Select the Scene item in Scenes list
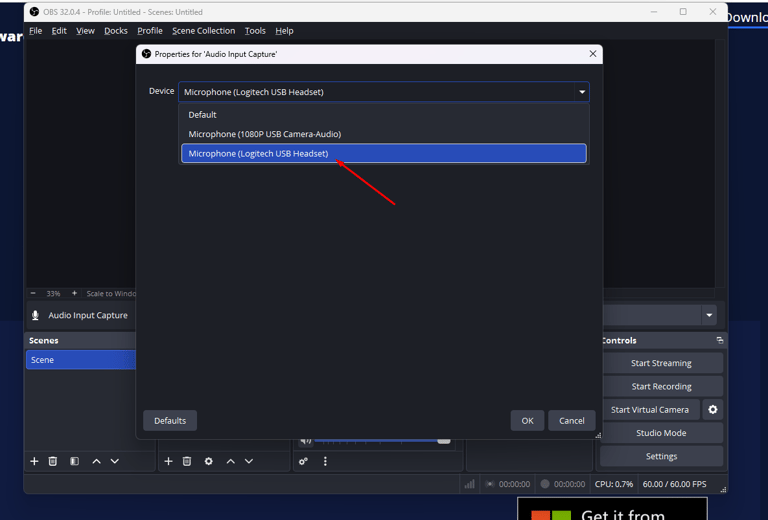This screenshot has width=768, height=520. [81, 360]
